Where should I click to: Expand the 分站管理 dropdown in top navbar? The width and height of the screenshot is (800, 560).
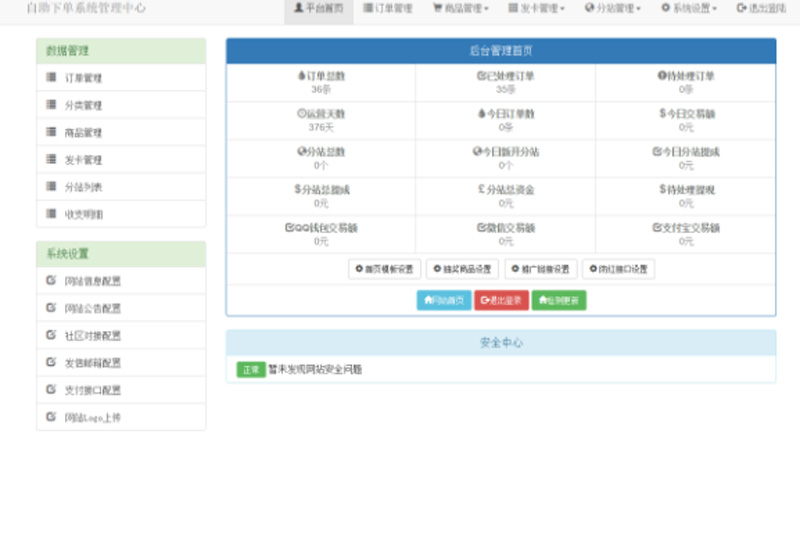pos(612,8)
